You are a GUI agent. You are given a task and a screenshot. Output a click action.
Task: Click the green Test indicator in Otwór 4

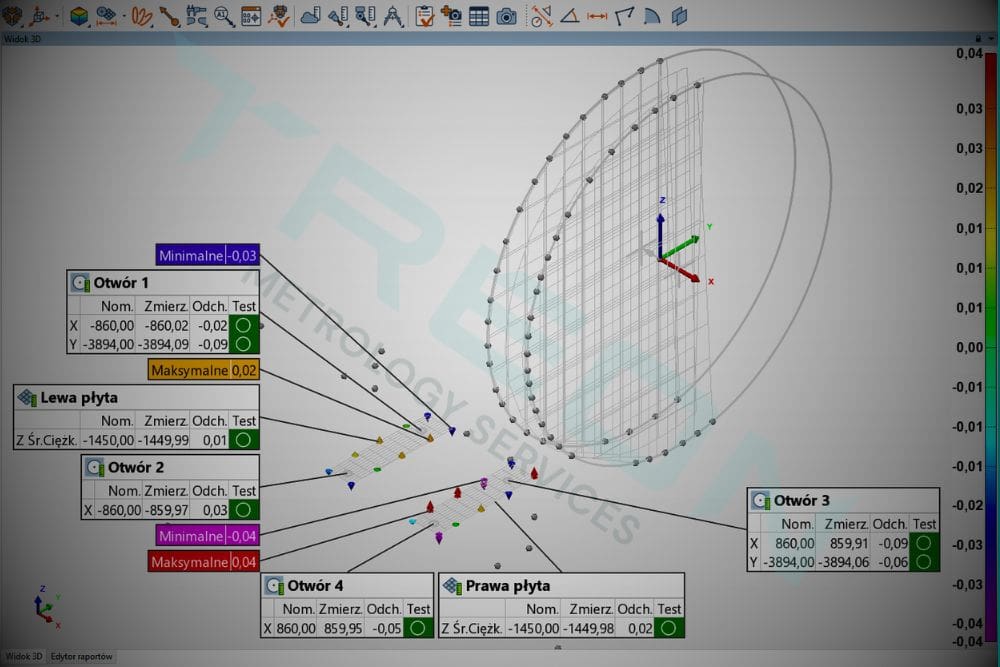[416, 628]
